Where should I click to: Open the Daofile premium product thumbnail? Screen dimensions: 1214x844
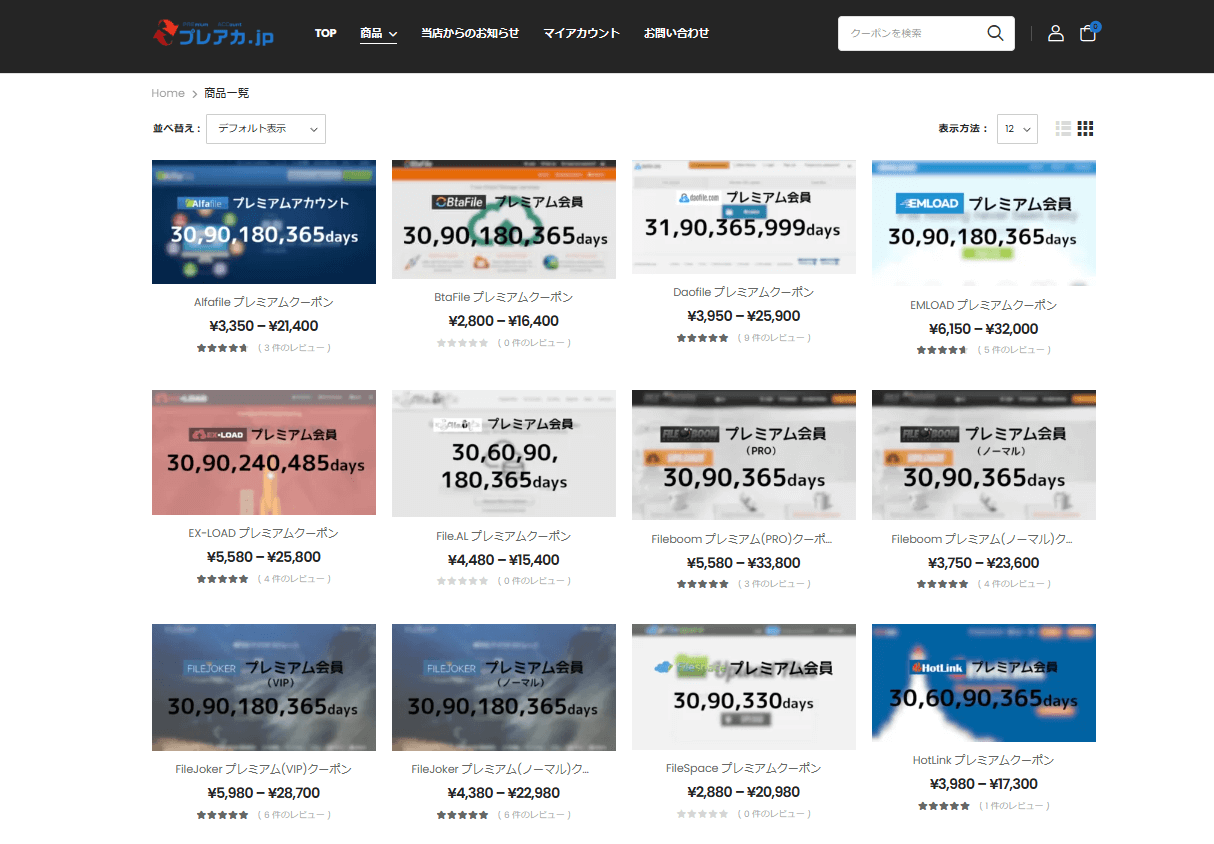[x=743, y=216]
